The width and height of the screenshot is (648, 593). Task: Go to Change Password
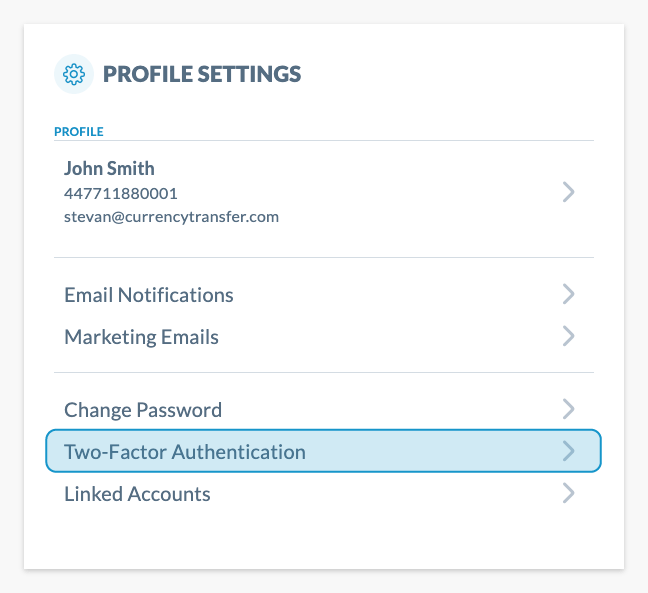(143, 410)
